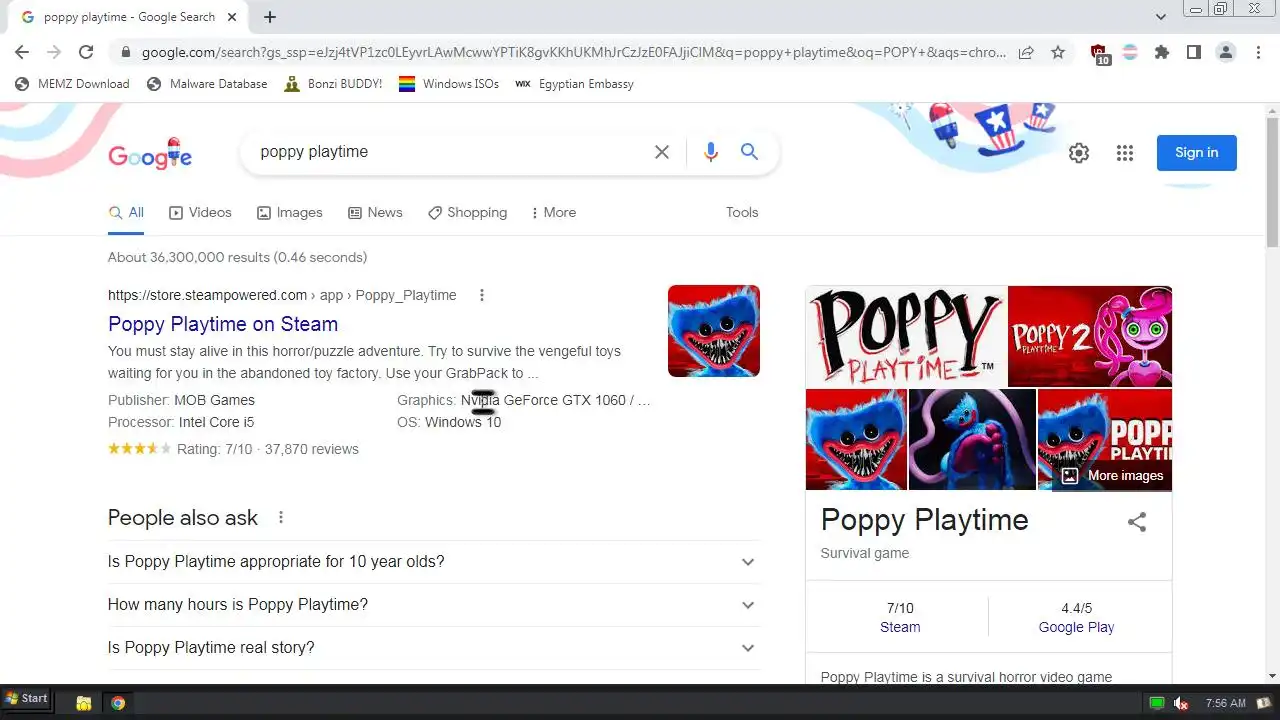Open the Windows ISOs bookmark
1280x720 pixels.
(449, 84)
